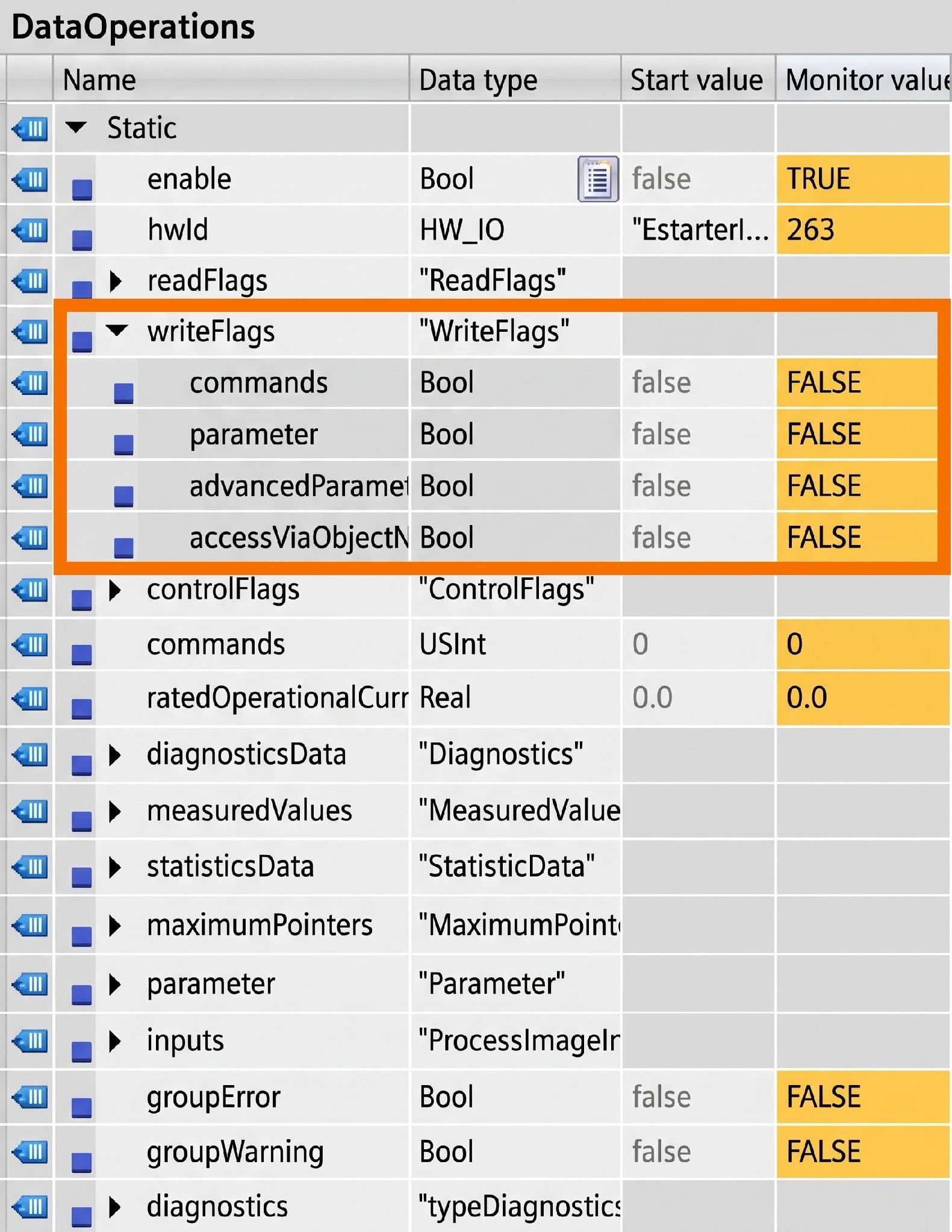
Task: Click the DB icon of groupError row
Action: (x=30, y=1097)
